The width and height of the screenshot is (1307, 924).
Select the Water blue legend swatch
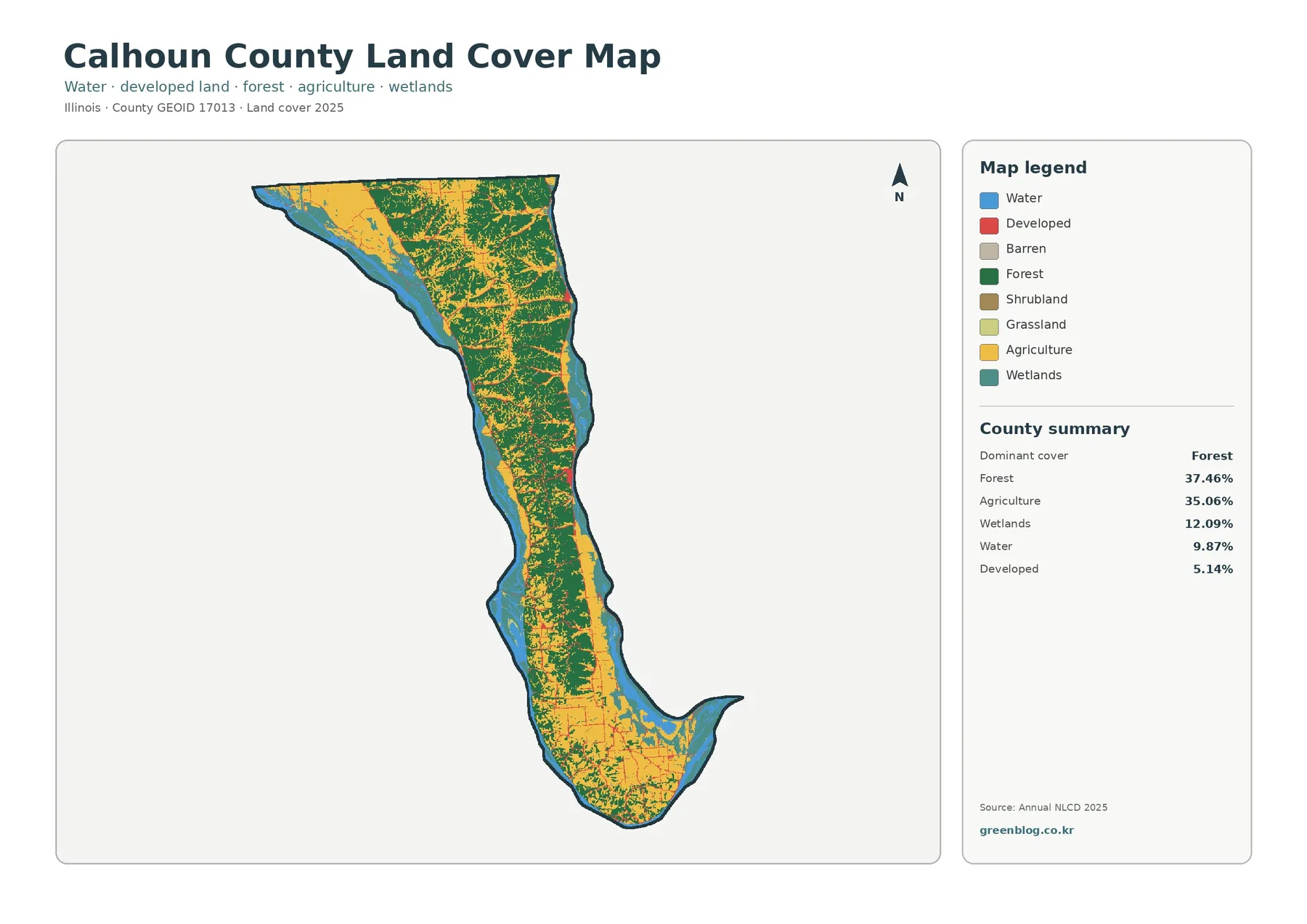click(x=989, y=200)
